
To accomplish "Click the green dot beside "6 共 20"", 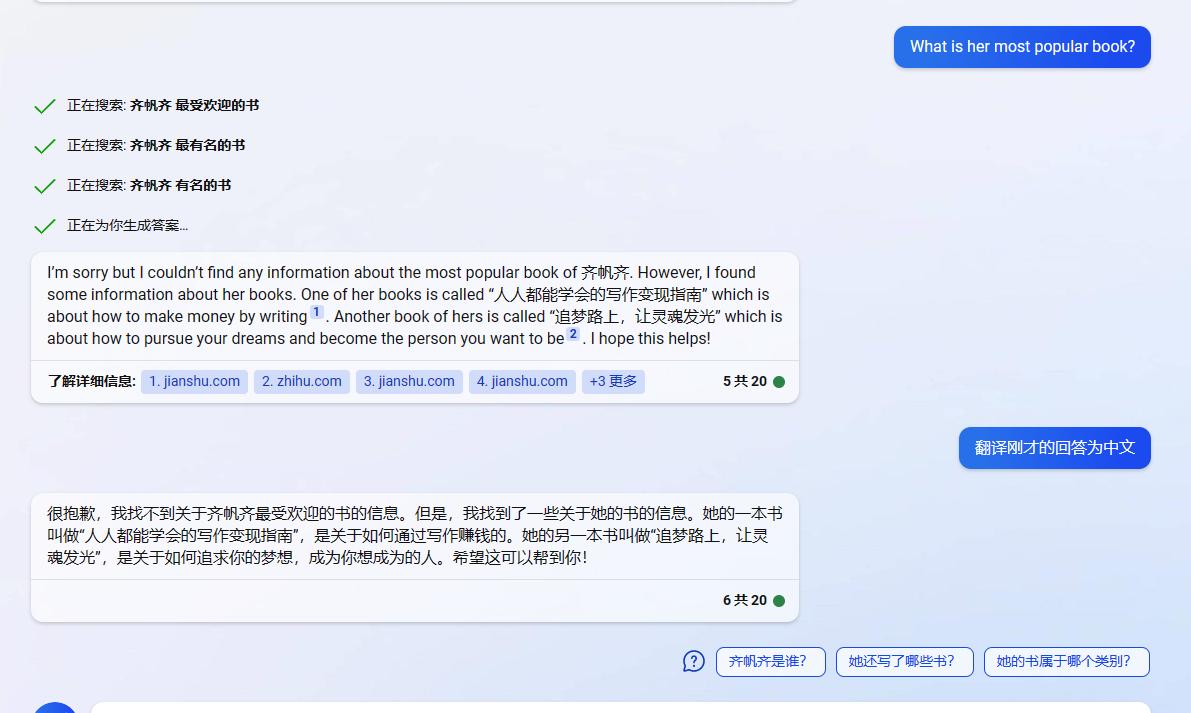I will (x=780, y=600).
